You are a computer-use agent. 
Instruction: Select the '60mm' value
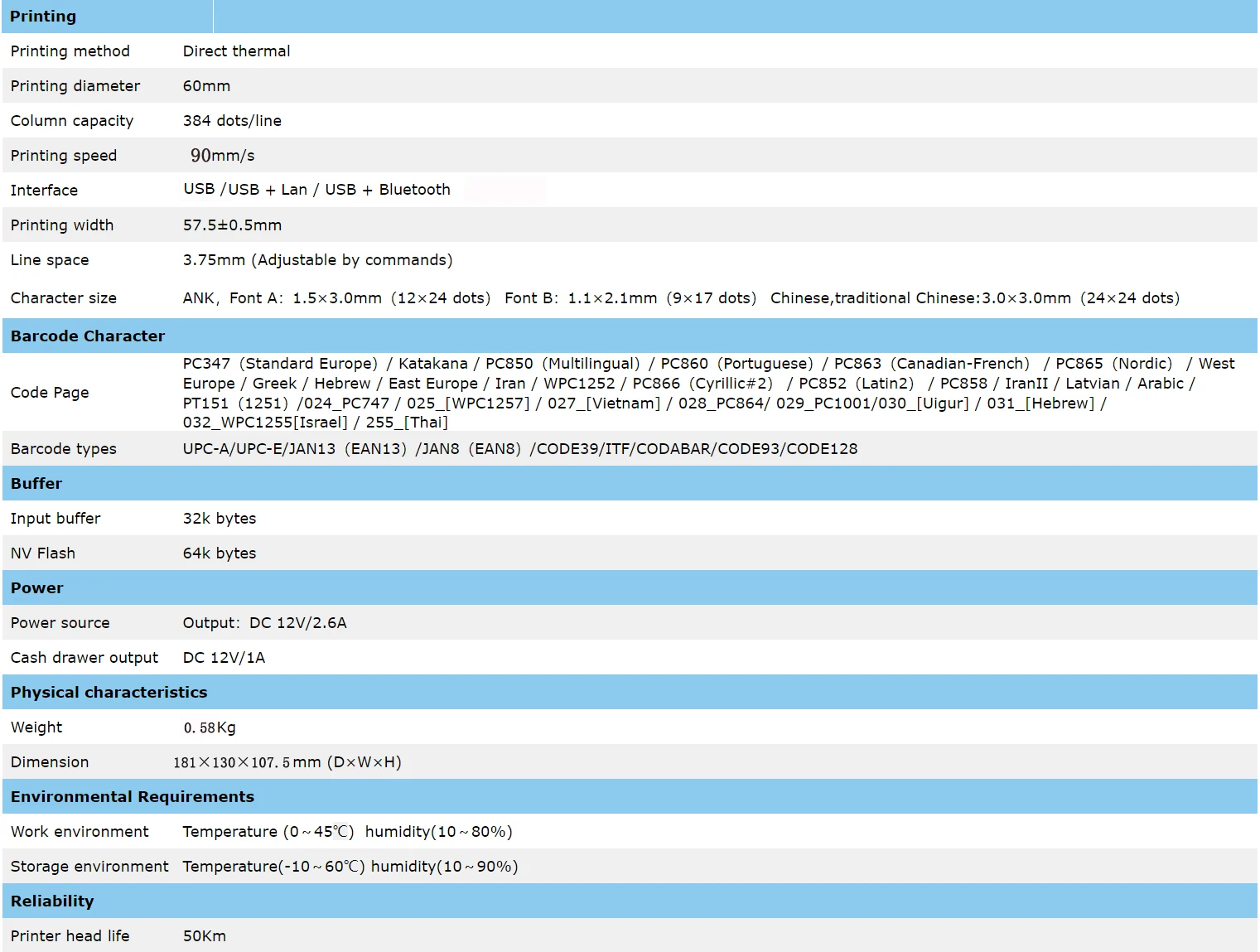pyautogui.click(x=206, y=86)
